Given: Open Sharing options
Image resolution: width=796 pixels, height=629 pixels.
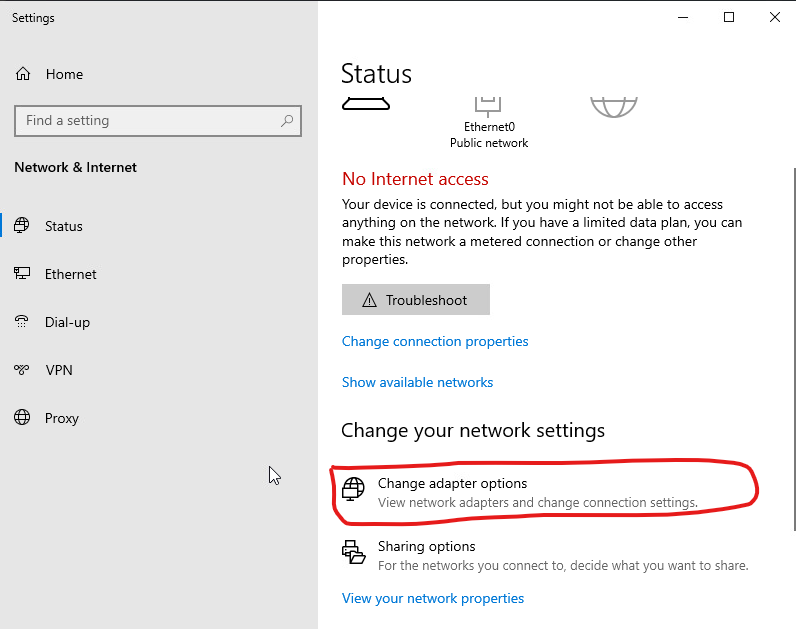Looking at the screenshot, I should [x=545, y=555].
